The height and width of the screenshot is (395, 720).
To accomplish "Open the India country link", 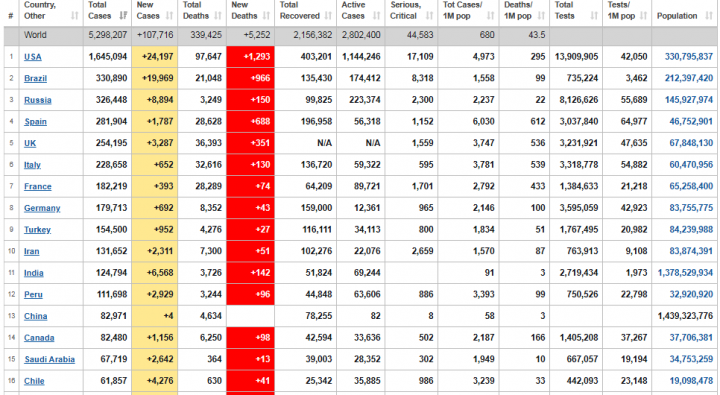I will click(34, 273).
